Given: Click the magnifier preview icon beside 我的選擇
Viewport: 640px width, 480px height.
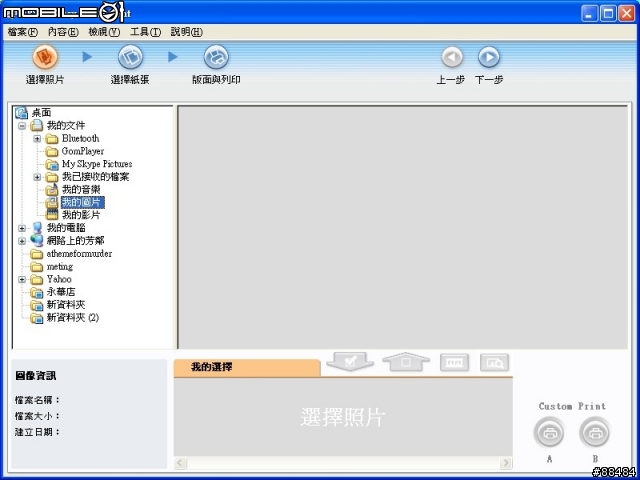Looking at the screenshot, I should coord(494,362).
